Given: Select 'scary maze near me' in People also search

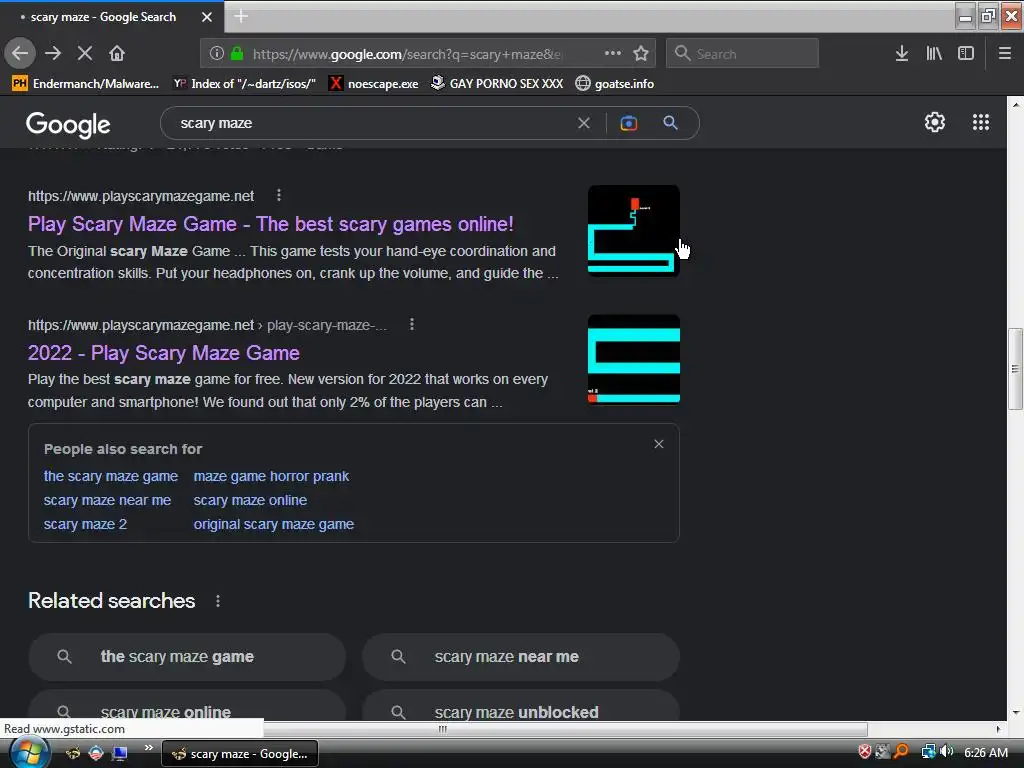Looking at the screenshot, I should [107, 500].
